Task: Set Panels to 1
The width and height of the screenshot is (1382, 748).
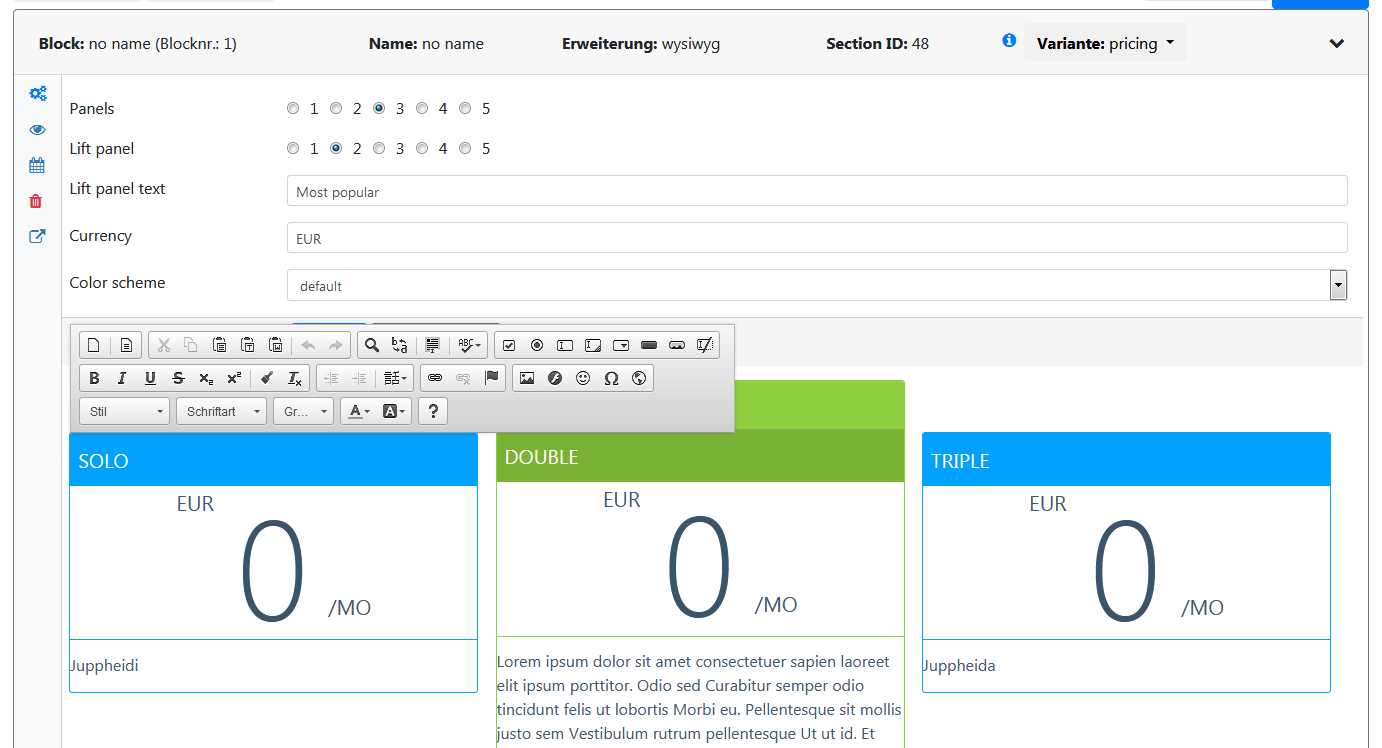Action: (x=293, y=108)
